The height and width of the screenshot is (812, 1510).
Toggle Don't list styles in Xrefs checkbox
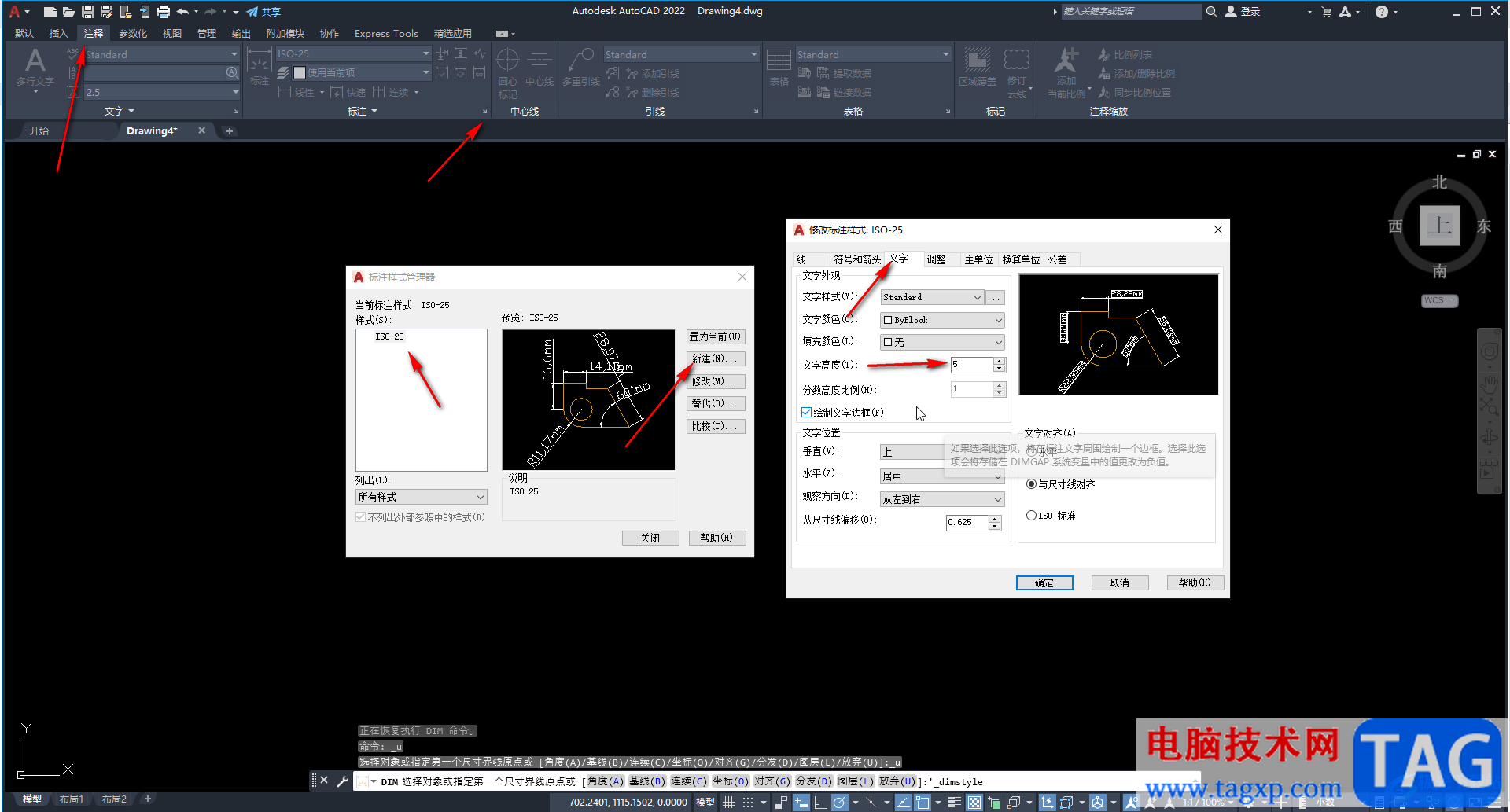pos(361,517)
